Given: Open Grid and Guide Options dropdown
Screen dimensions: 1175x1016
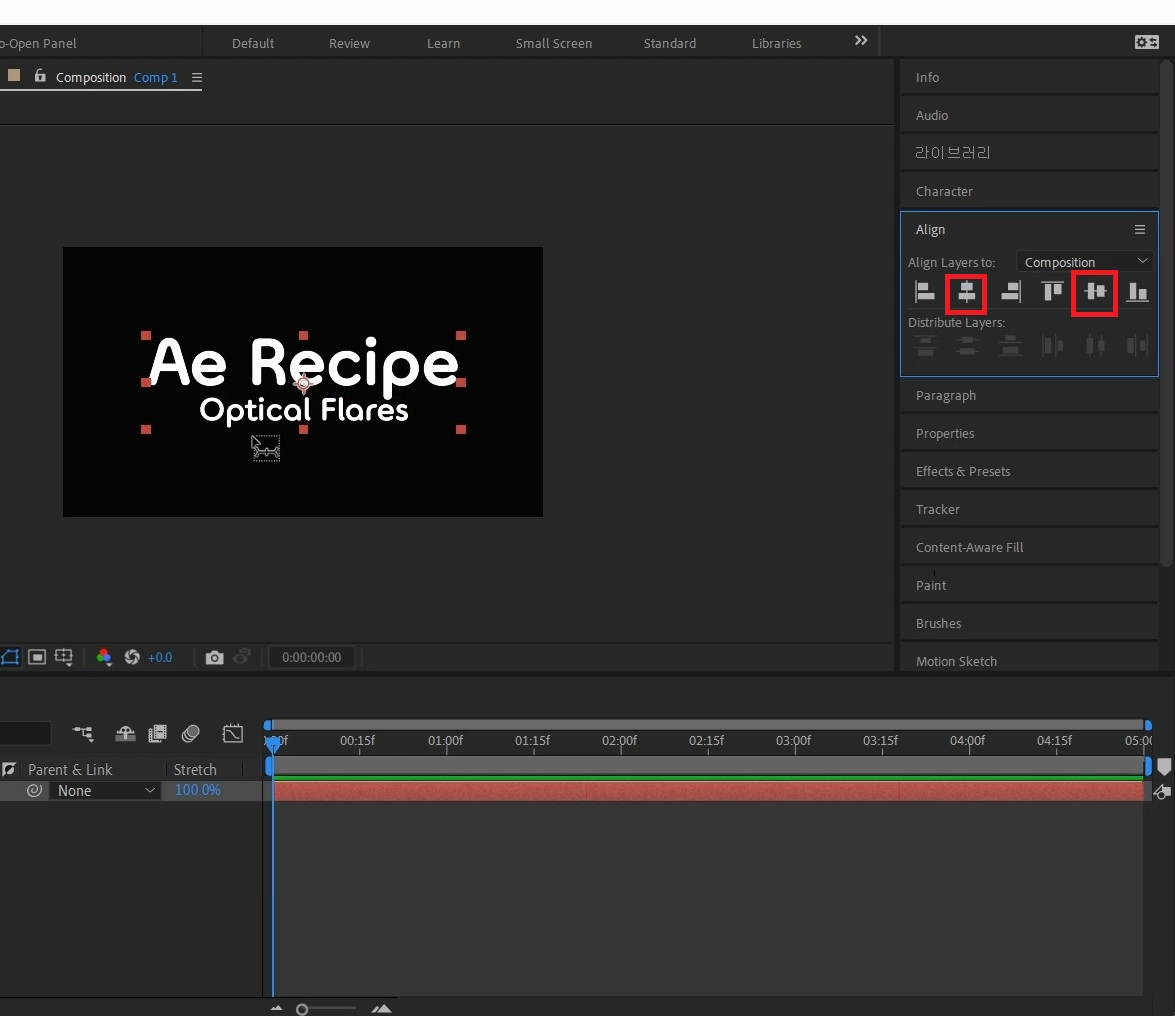Looking at the screenshot, I should click(64, 657).
